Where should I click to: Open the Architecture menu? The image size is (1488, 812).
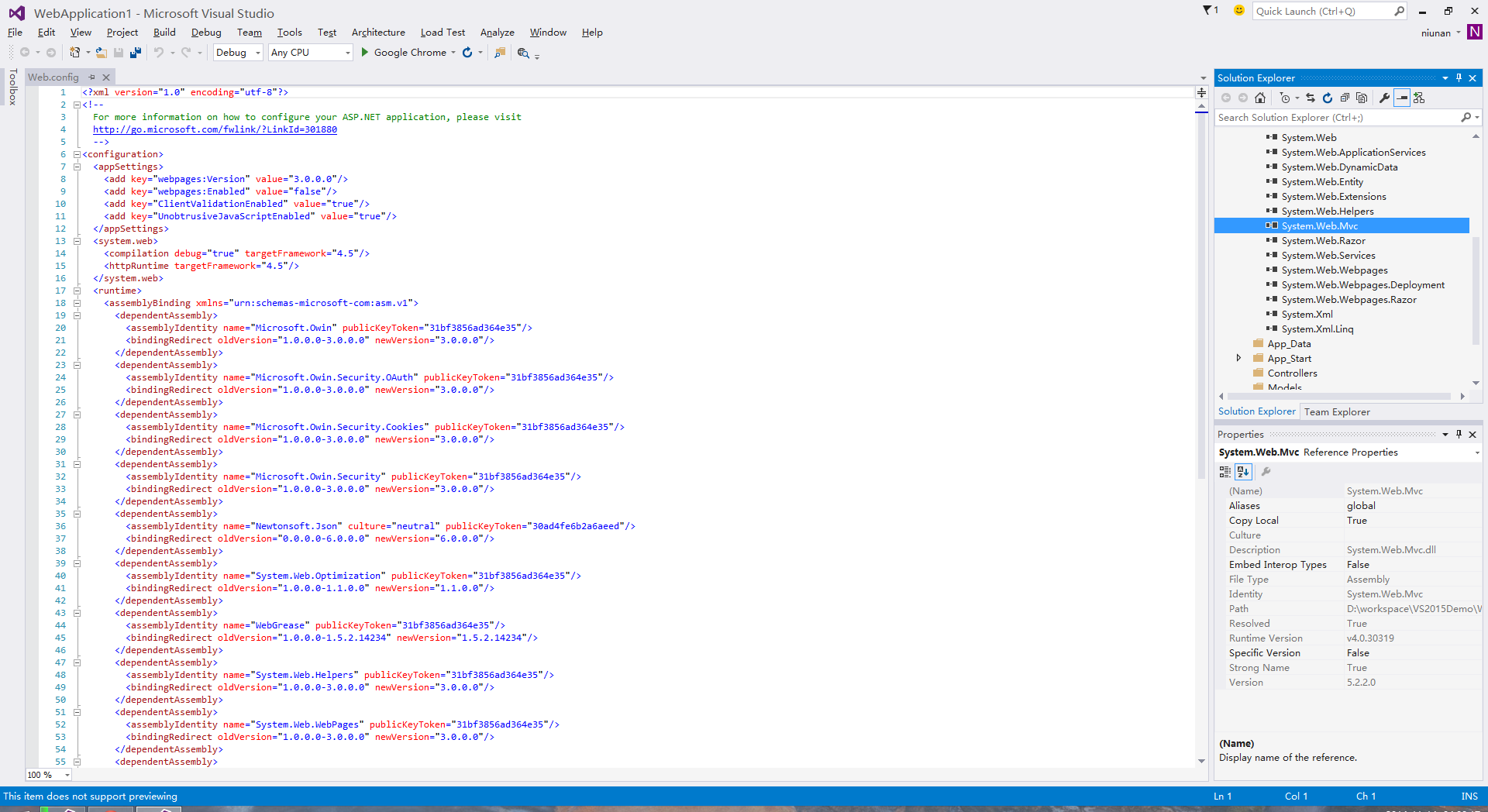[378, 33]
